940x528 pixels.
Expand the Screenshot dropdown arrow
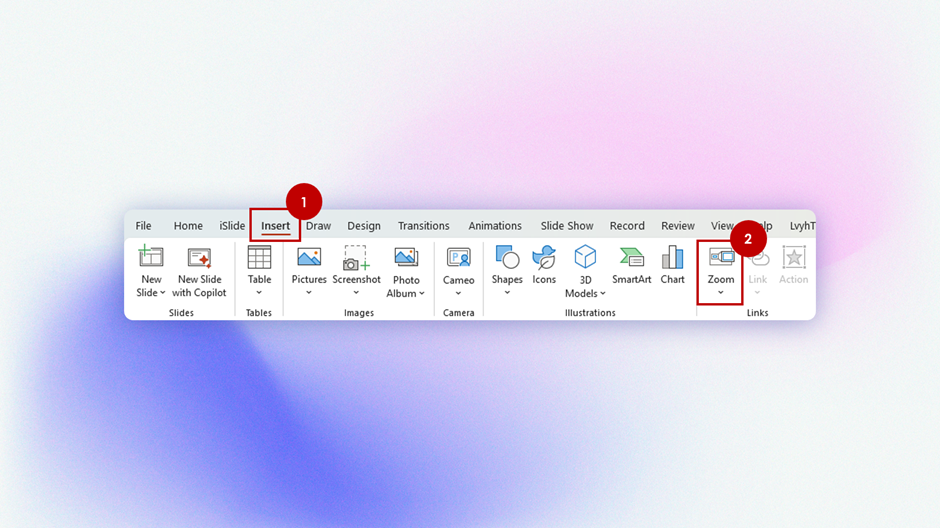click(356, 293)
